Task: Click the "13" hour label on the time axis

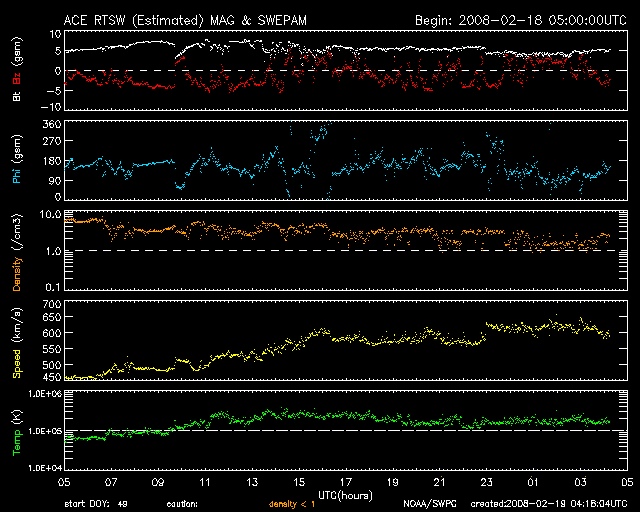Action: pos(252,482)
